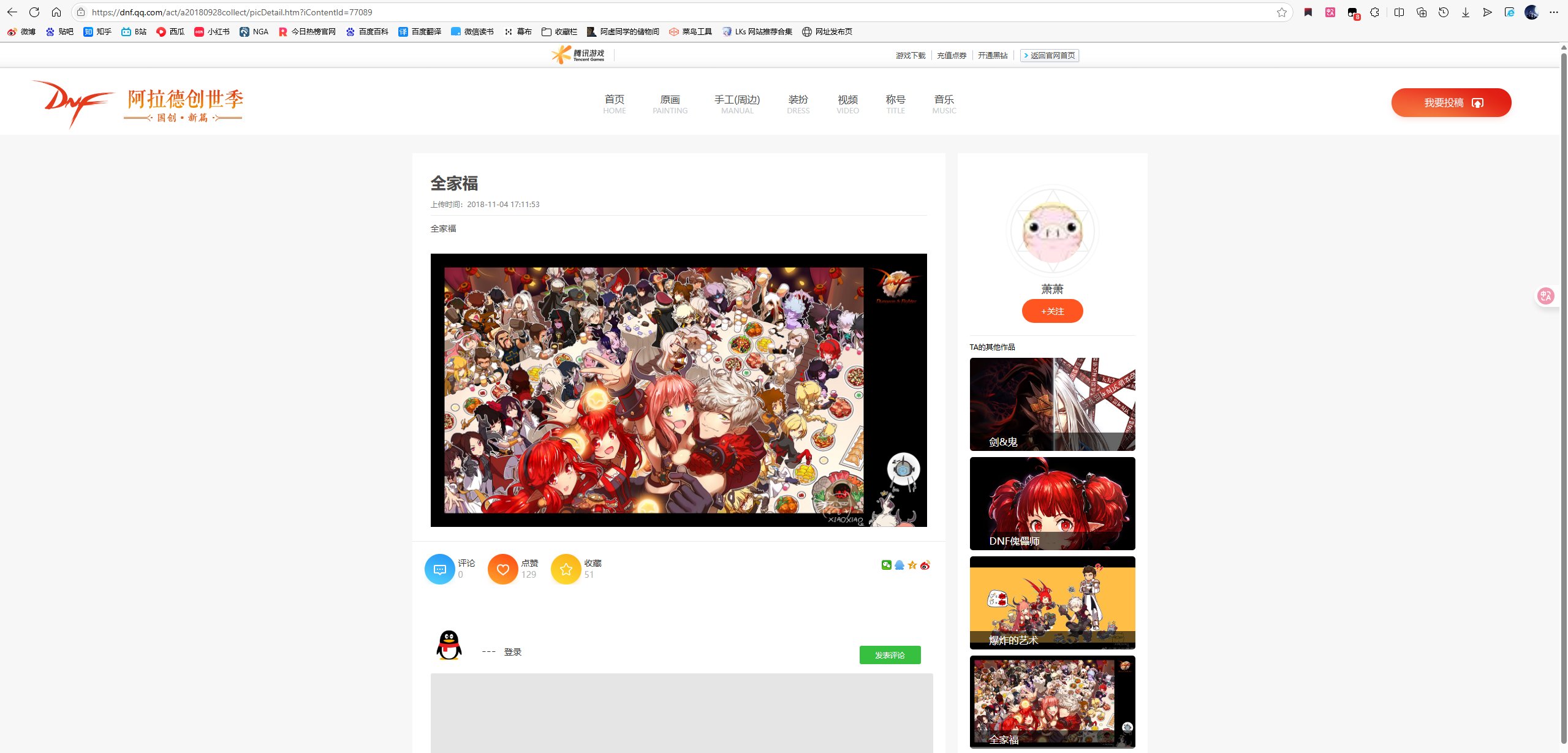
Task: Open NGA bookmark in favorites bar
Action: click(254, 32)
